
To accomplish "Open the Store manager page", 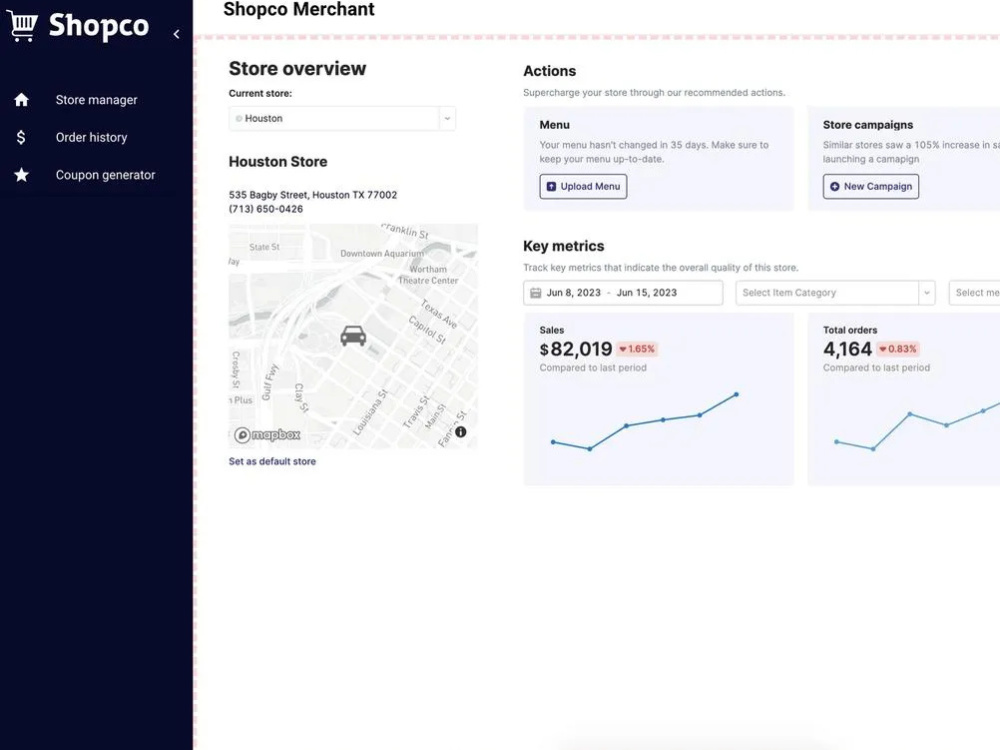I will pyautogui.click(x=96, y=100).
